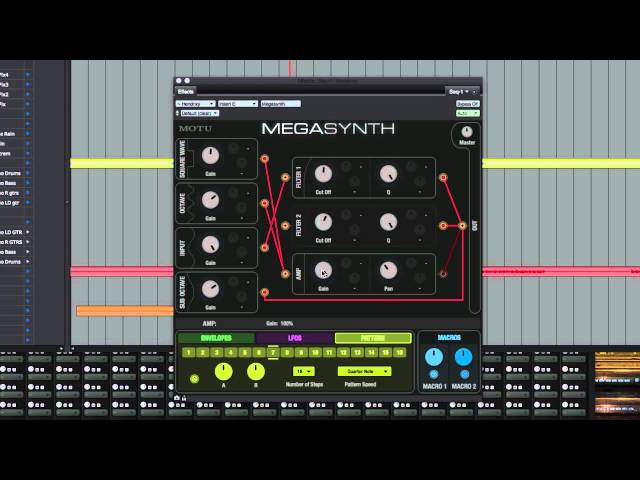Viewport: 640px width, 480px height.
Task: Click the Square Wave Gain knob
Action: click(211, 156)
